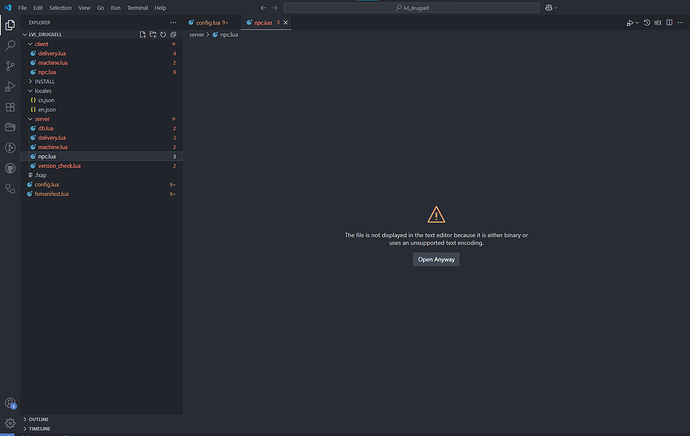Open the Extensions view

click(10, 106)
